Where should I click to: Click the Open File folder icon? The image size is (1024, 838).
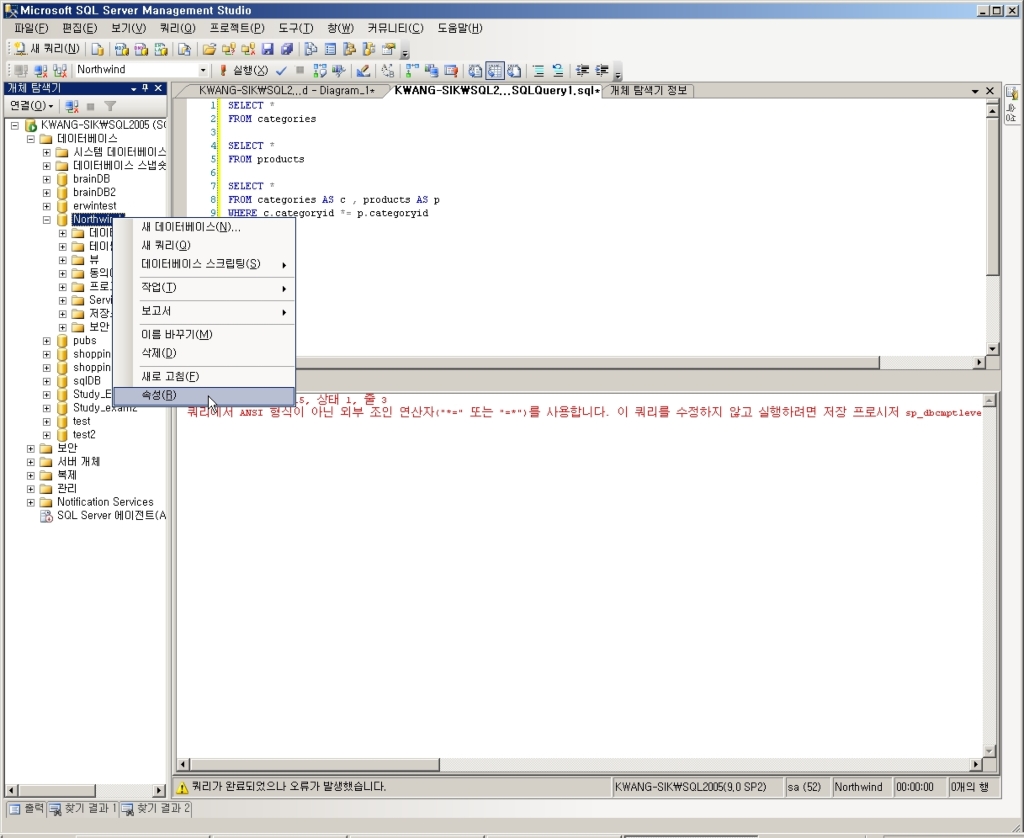(209, 49)
